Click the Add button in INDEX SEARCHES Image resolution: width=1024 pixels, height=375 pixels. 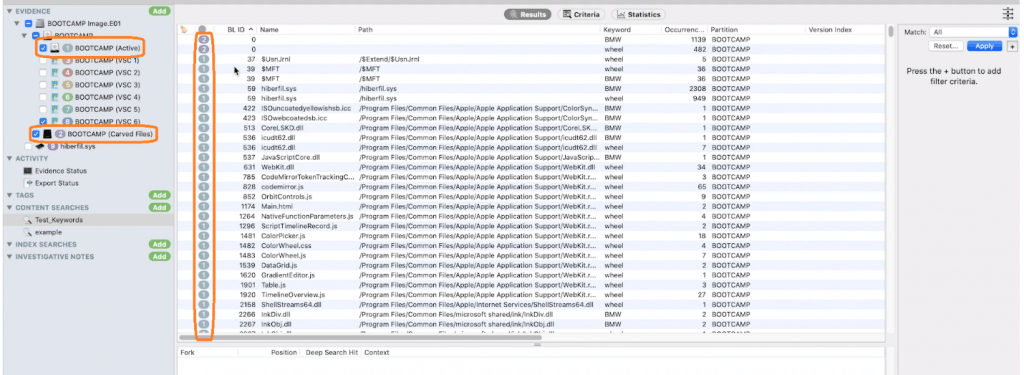[x=158, y=244]
